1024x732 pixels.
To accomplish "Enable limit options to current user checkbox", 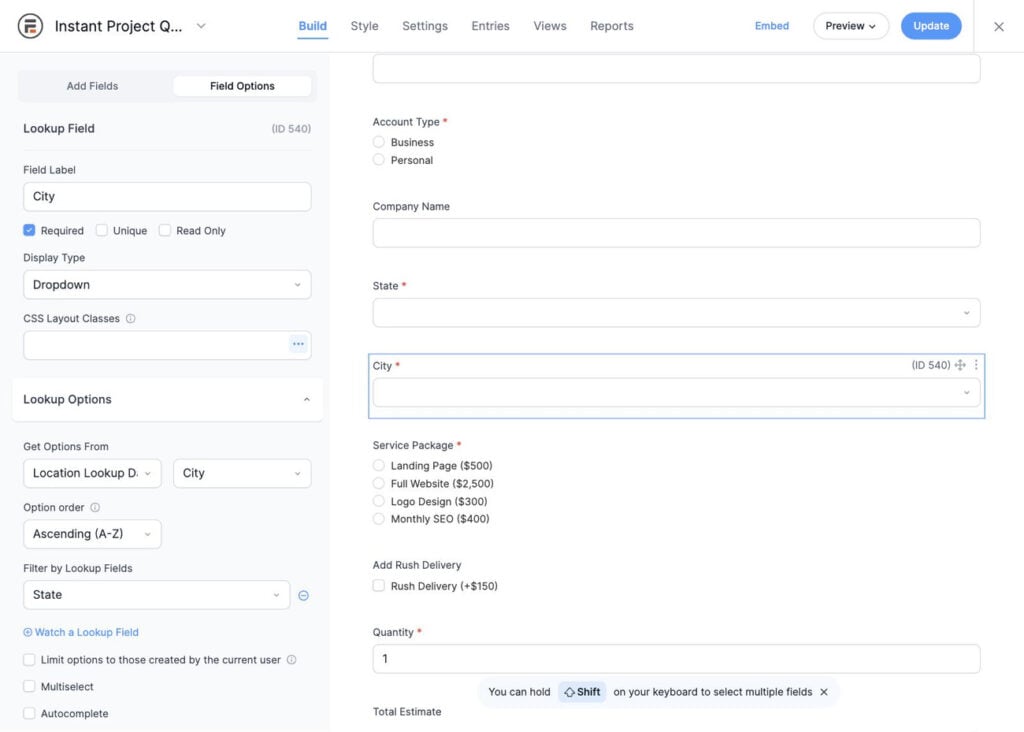I will pyautogui.click(x=29, y=660).
